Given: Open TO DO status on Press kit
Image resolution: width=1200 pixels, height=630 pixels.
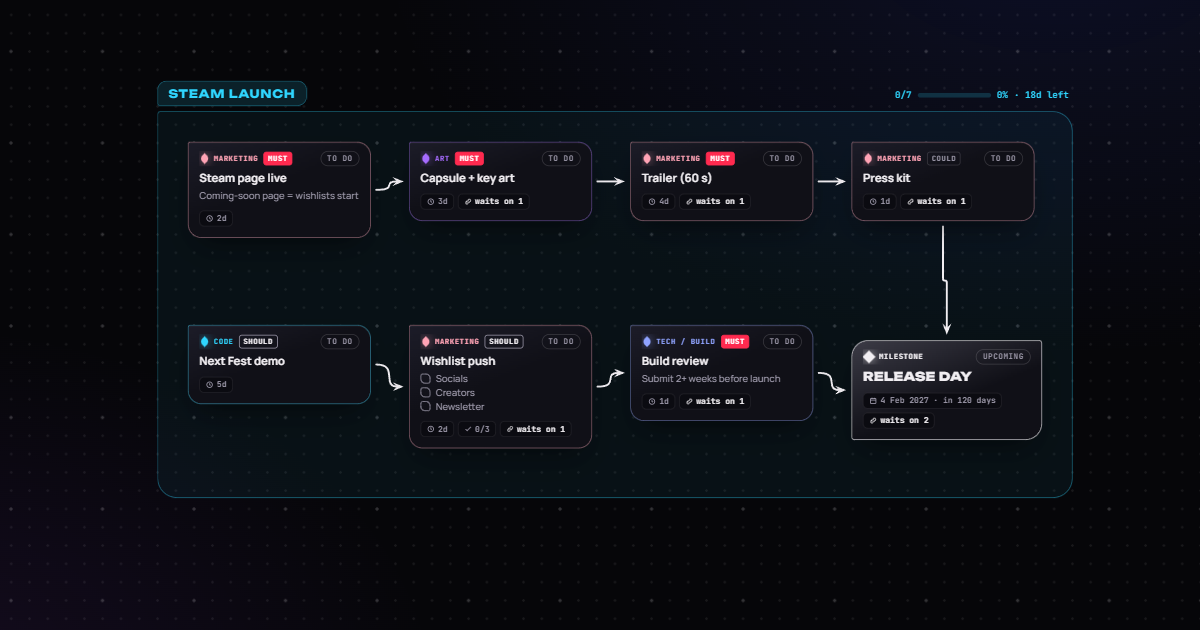Looking at the screenshot, I should click(1003, 158).
